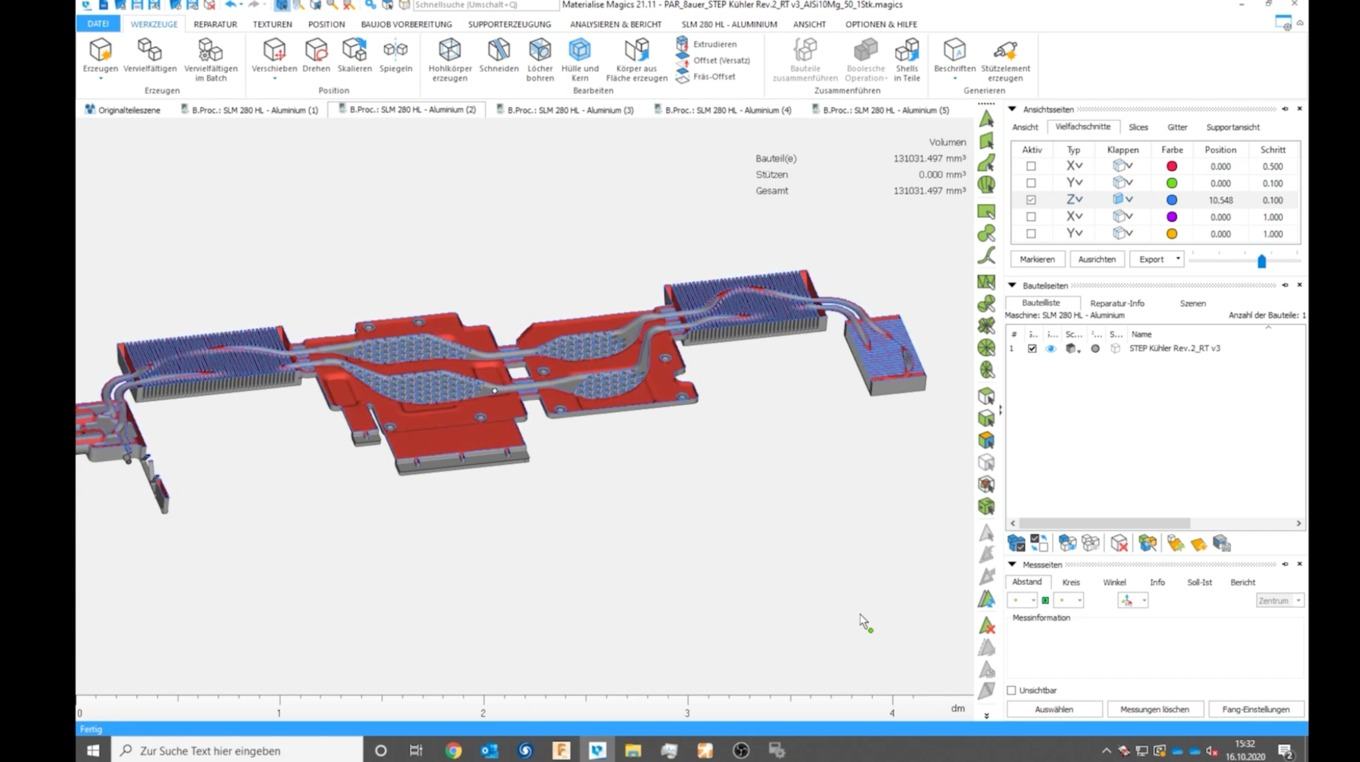Click the Markieren button

tap(1037, 259)
